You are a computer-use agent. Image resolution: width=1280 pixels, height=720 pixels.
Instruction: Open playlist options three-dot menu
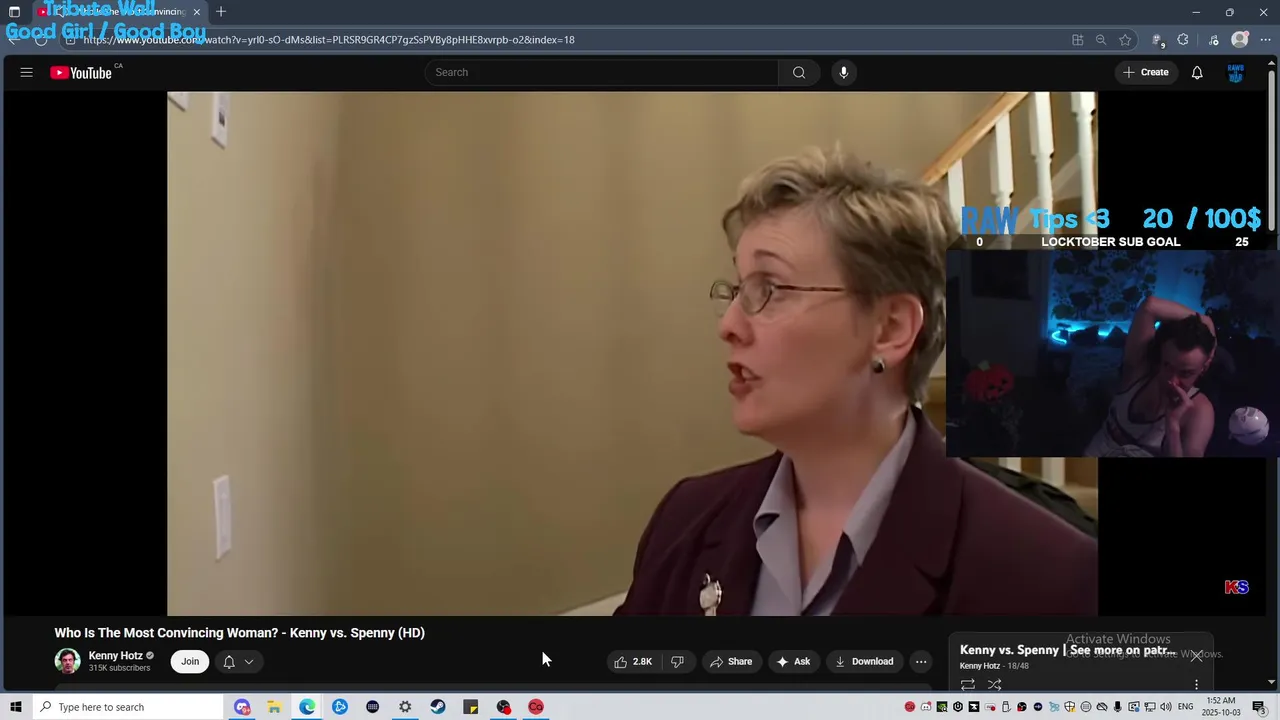pos(1196,685)
